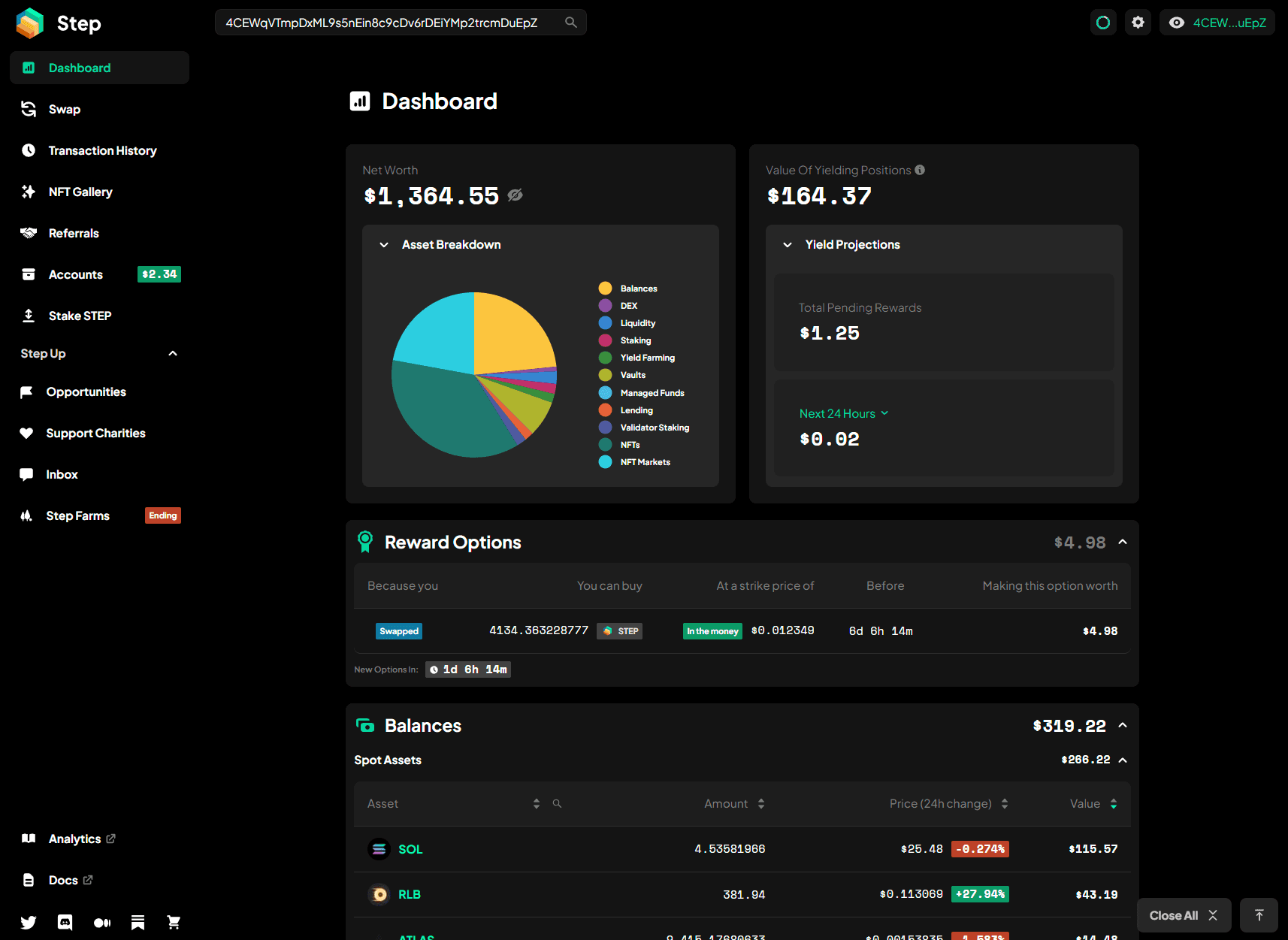Click the Balances wallet icon
The image size is (1288, 940).
(x=365, y=725)
